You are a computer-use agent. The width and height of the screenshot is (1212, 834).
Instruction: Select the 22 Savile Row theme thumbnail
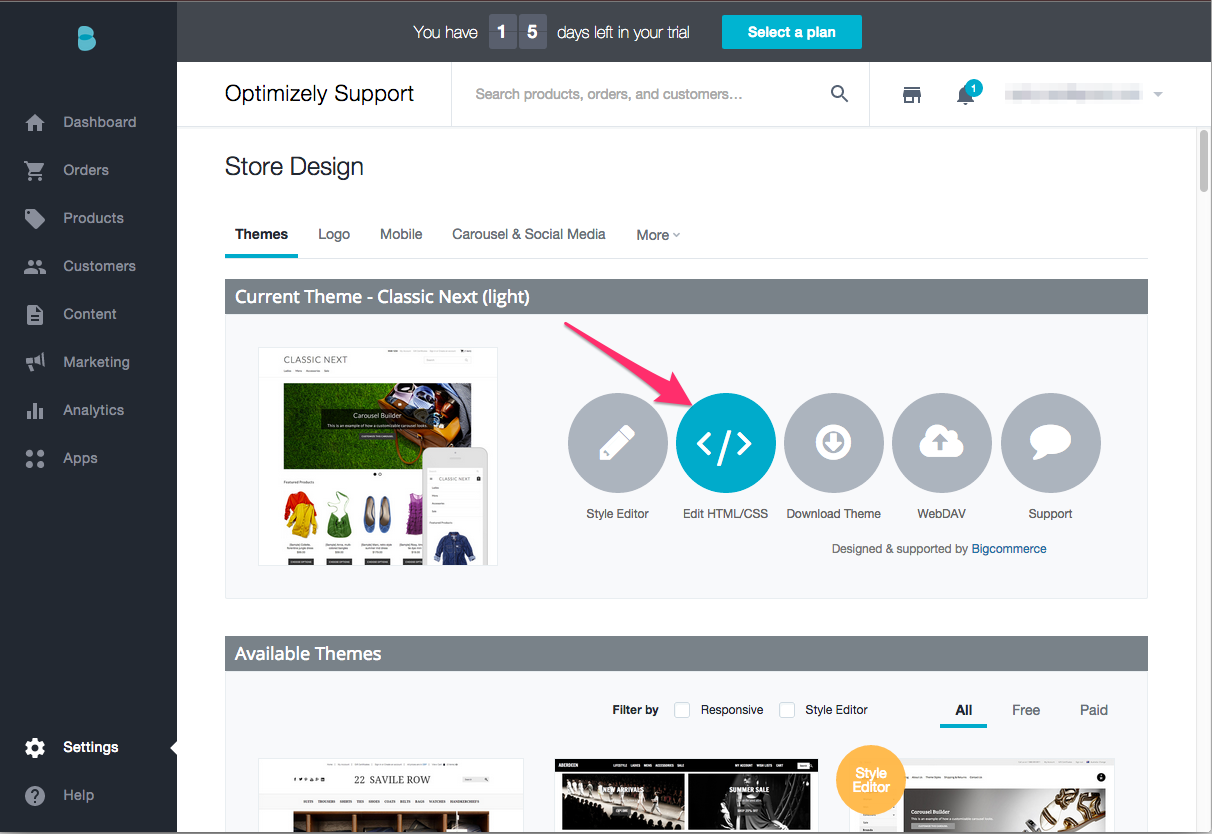point(391,795)
